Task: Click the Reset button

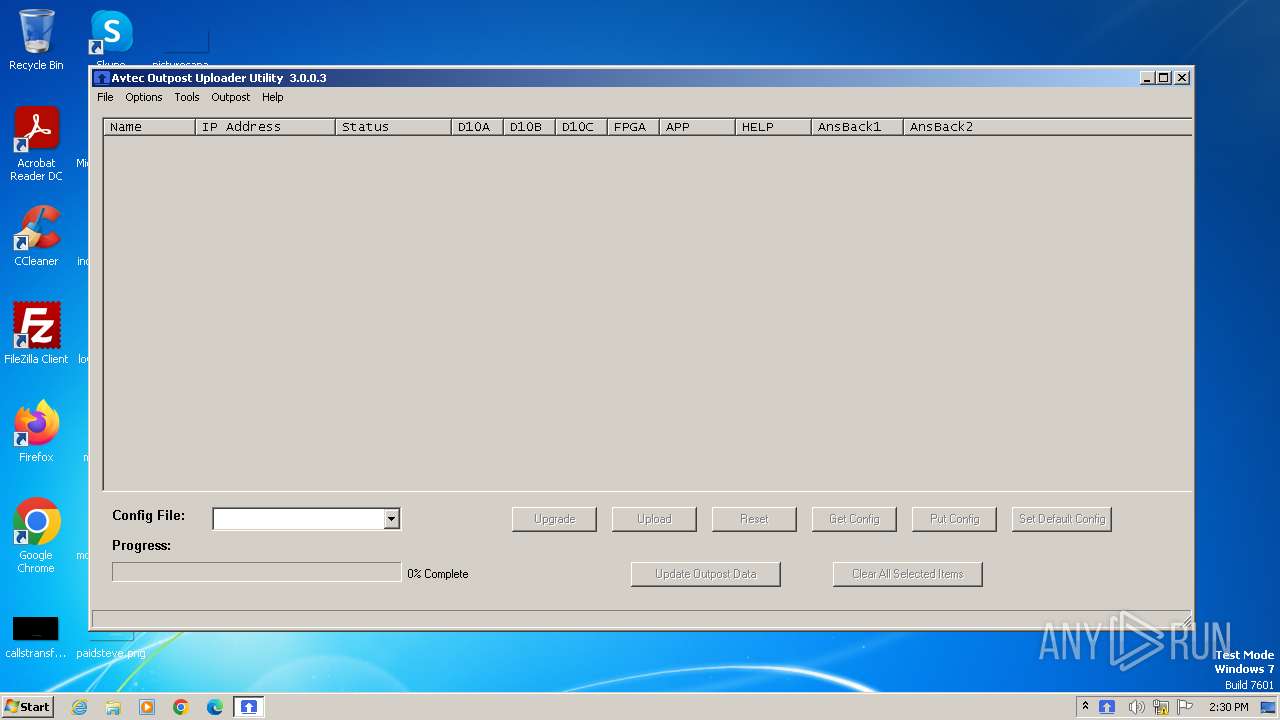Action: click(x=754, y=519)
